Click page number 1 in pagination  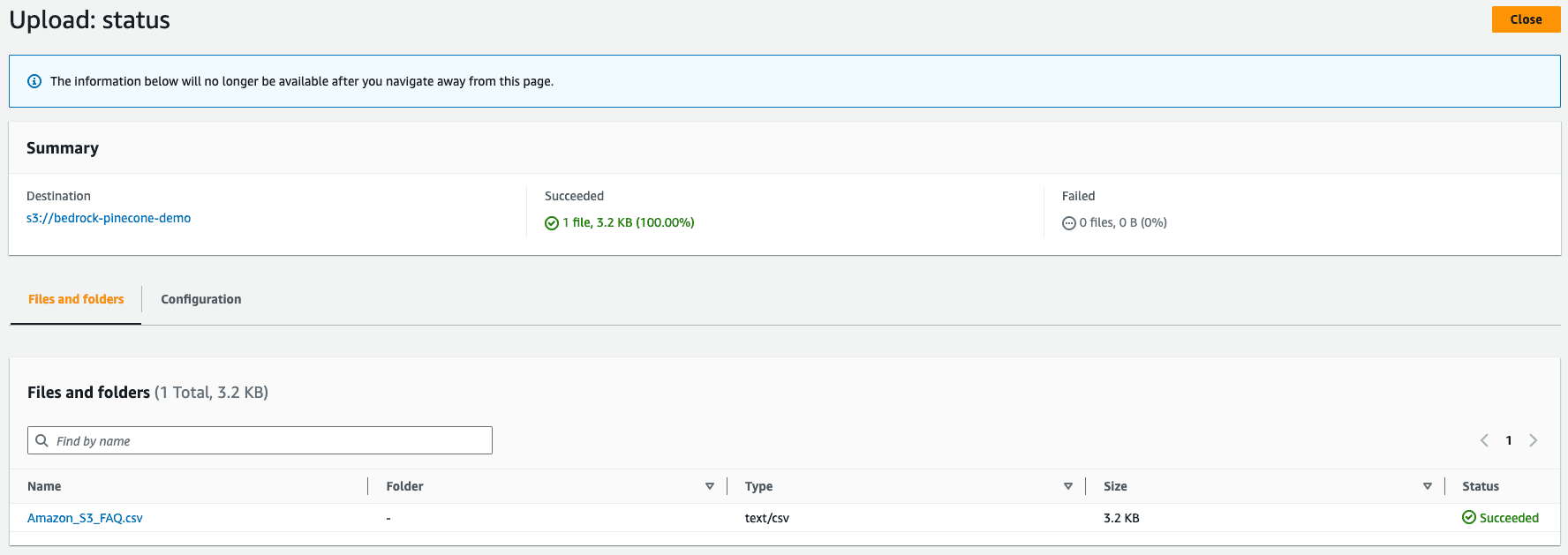click(1509, 440)
